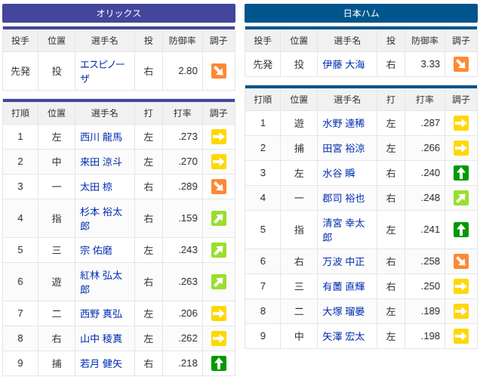Click 若月 健矢's green up-arrow condition icon
The height and width of the screenshot is (380, 480).
219,363
